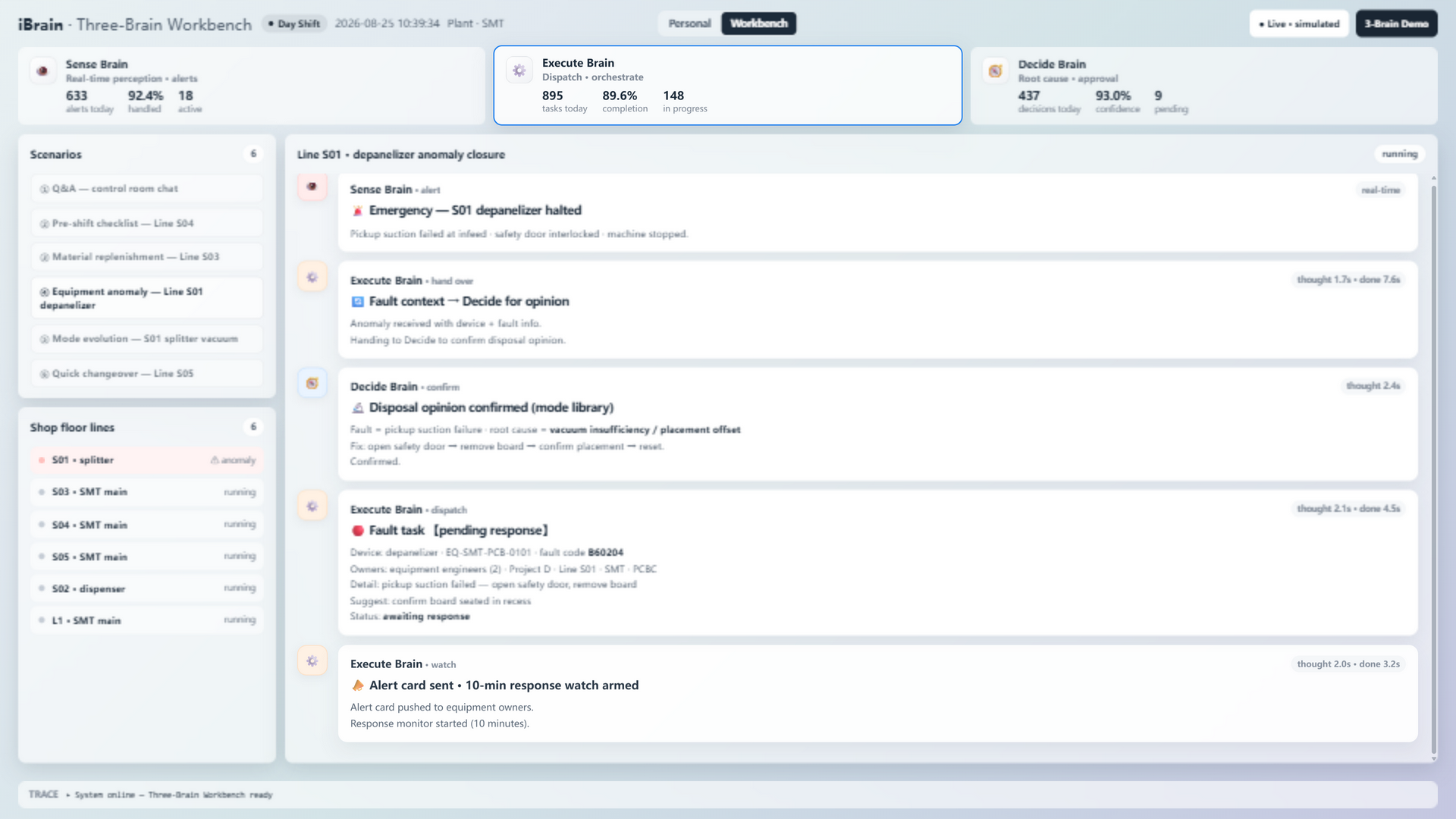The image size is (1456, 819).
Task: Switch to the Personal tab
Action: pos(689,24)
